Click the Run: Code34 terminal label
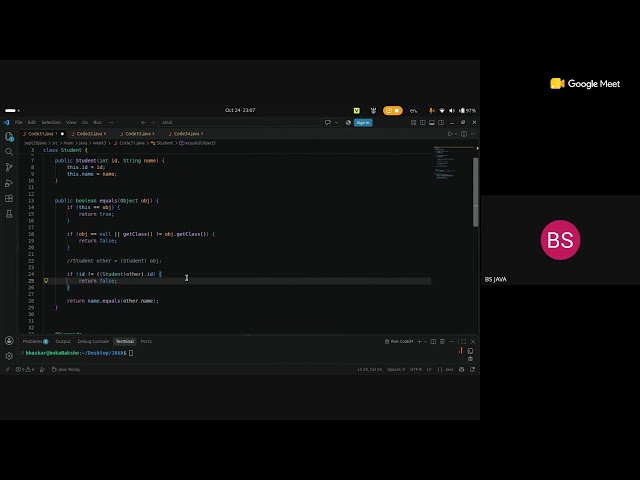The image size is (640, 480). tap(399, 341)
